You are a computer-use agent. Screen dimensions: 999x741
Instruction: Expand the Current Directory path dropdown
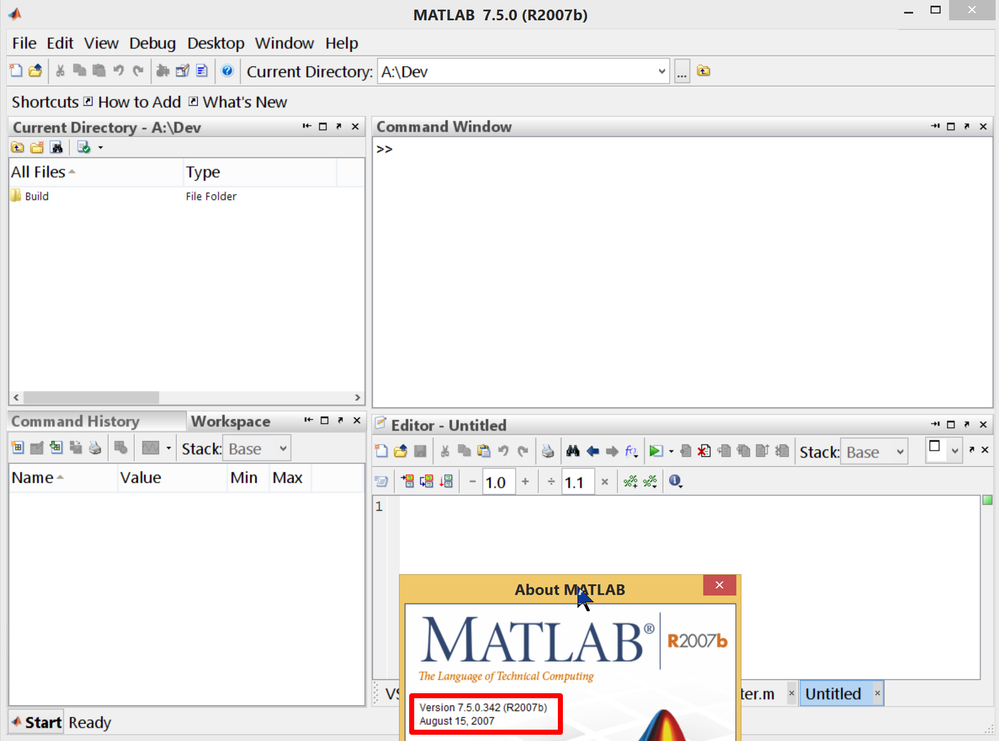coord(662,71)
